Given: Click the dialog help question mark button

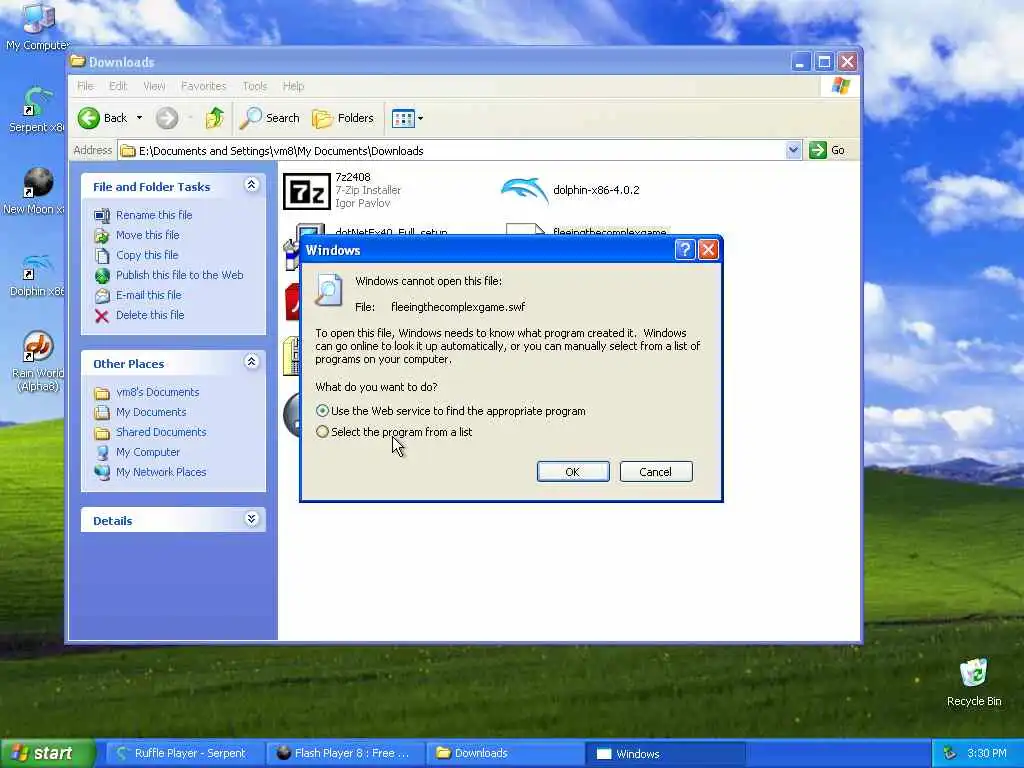Looking at the screenshot, I should click(x=684, y=249).
